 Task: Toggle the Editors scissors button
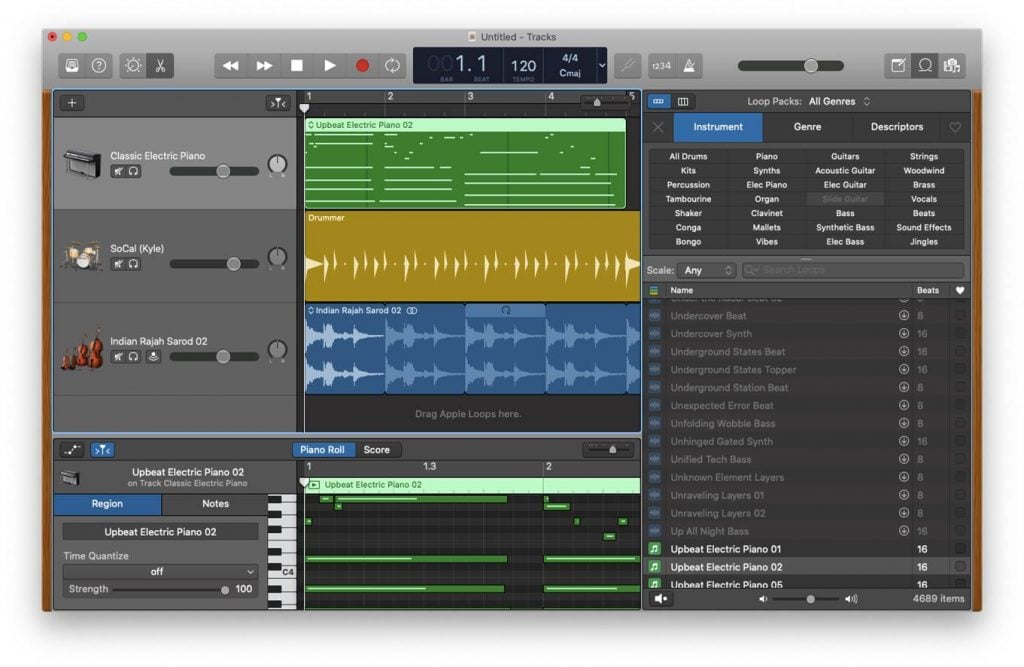tap(160, 65)
